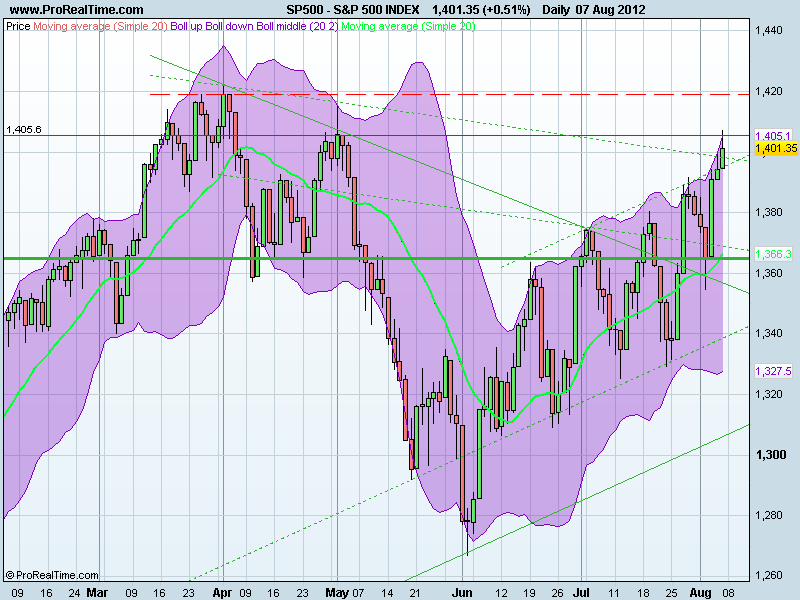Image resolution: width=800 pixels, height=600 pixels.
Task: Click the 1,401.35 (+0.51%) header value
Action: click(x=481, y=10)
